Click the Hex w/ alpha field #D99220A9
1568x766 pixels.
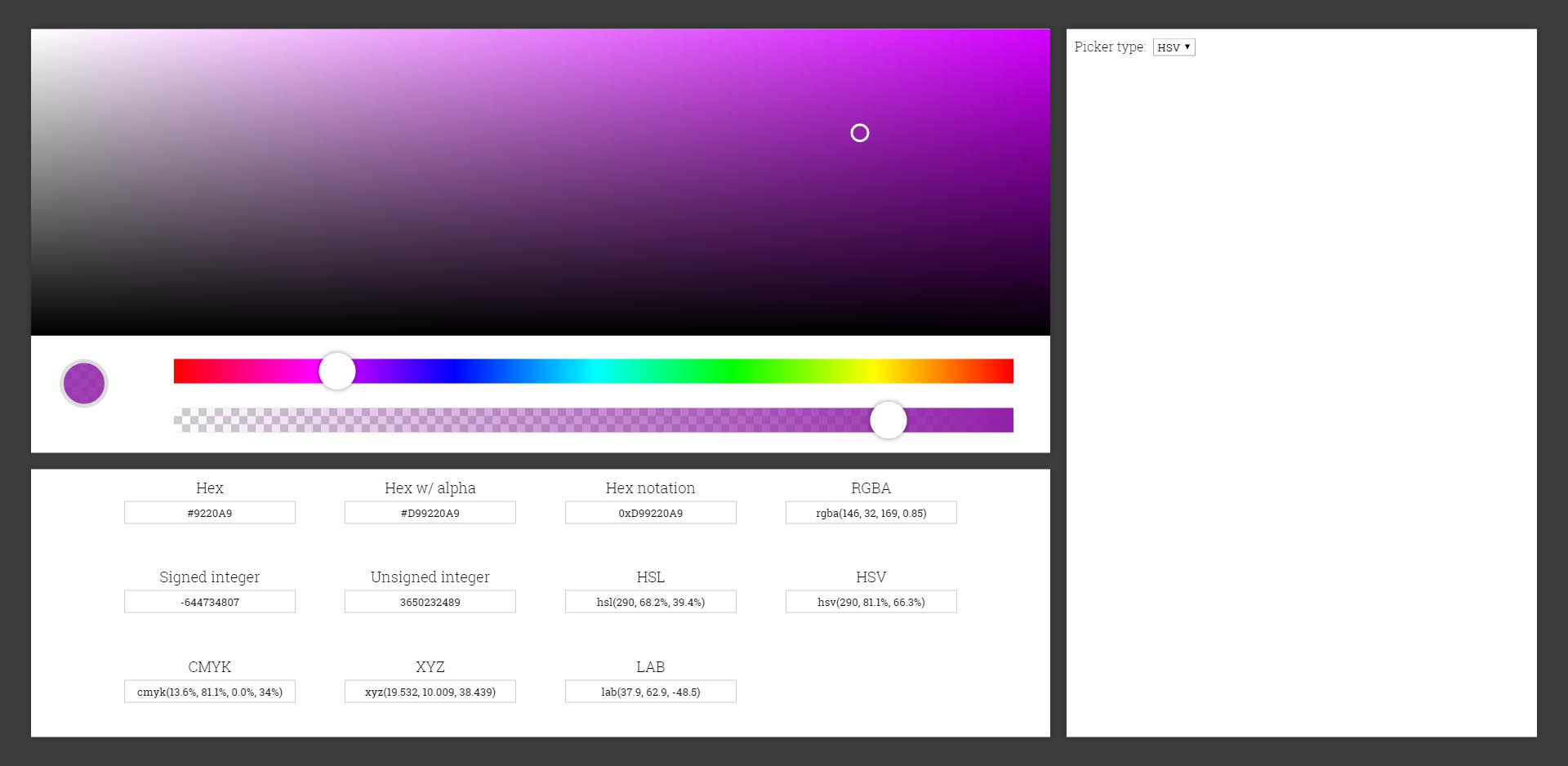[430, 513]
